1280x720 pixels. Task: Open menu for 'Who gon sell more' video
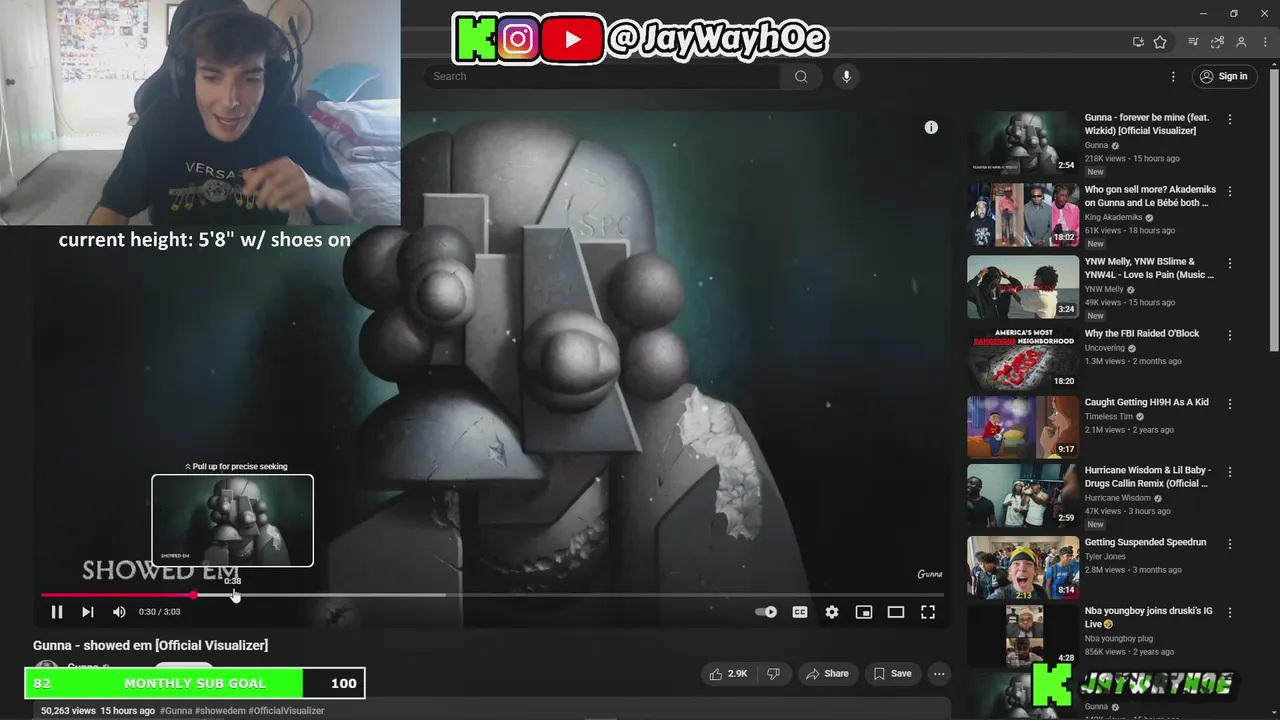[1230, 191]
